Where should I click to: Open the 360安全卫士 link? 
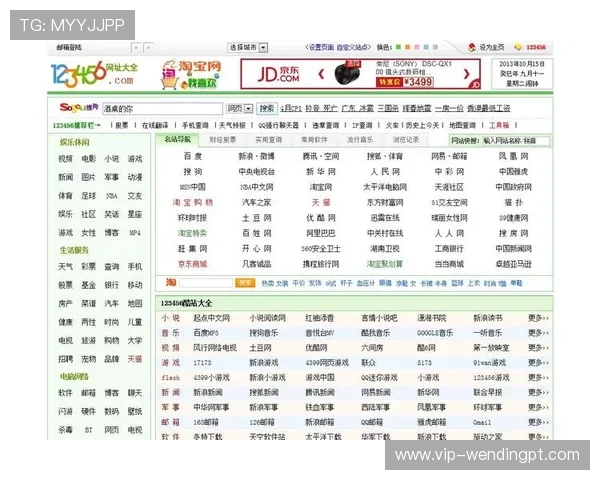321,249
